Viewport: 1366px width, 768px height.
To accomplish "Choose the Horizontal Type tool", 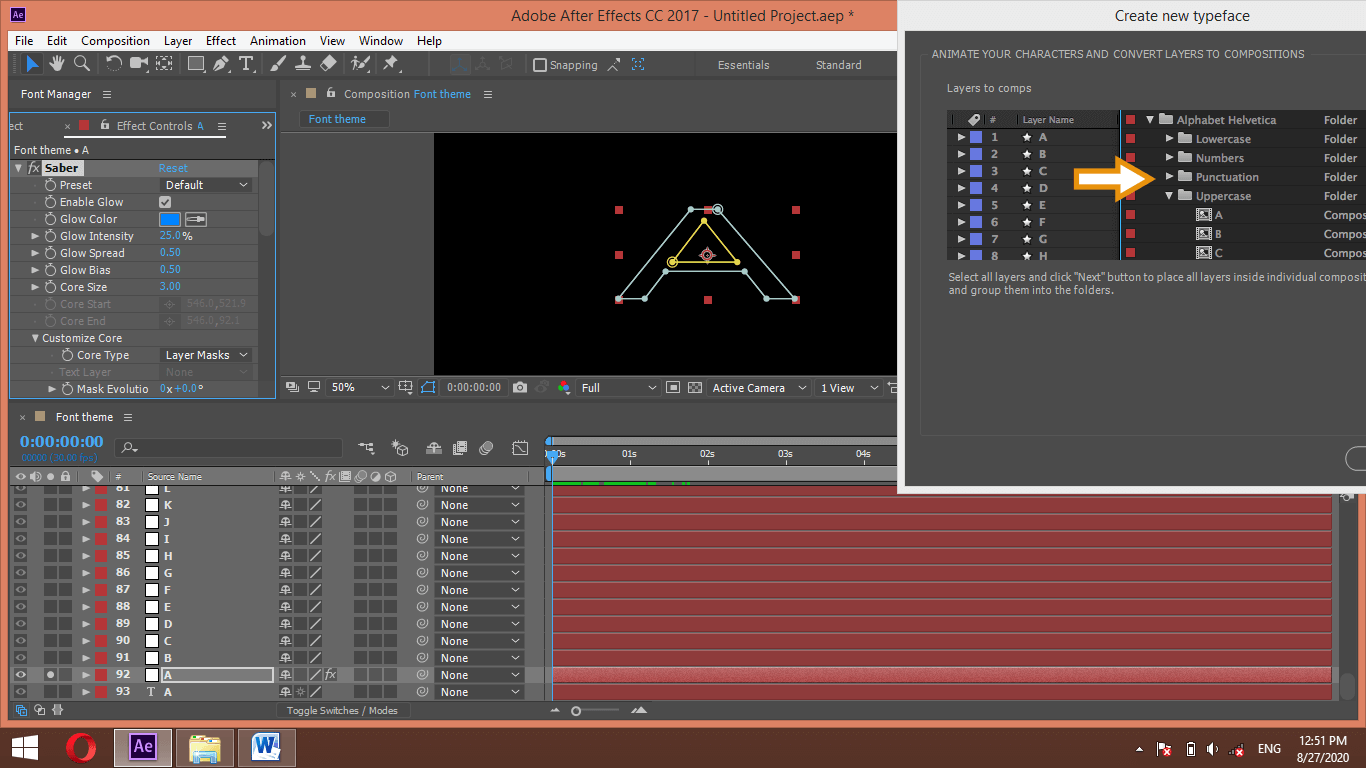I will [246, 64].
